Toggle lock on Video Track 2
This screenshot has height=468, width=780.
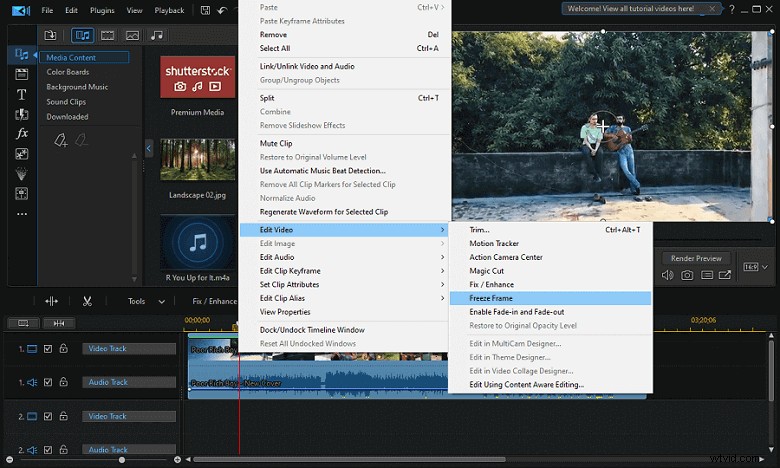pos(64,416)
